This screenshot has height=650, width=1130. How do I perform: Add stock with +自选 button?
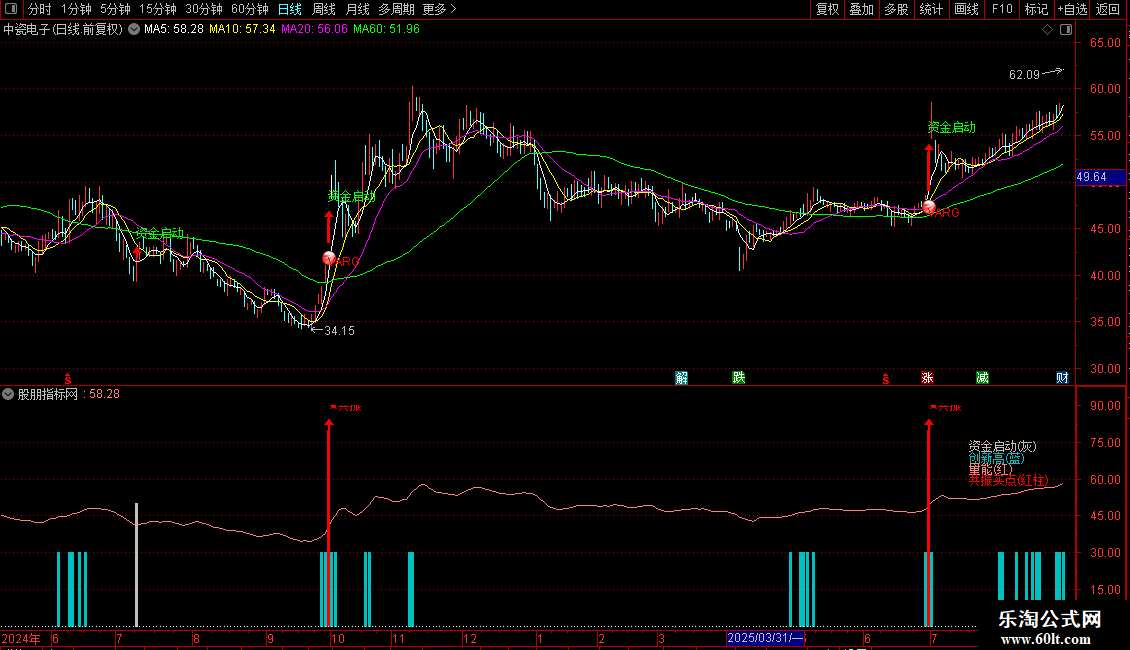pos(1072,9)
